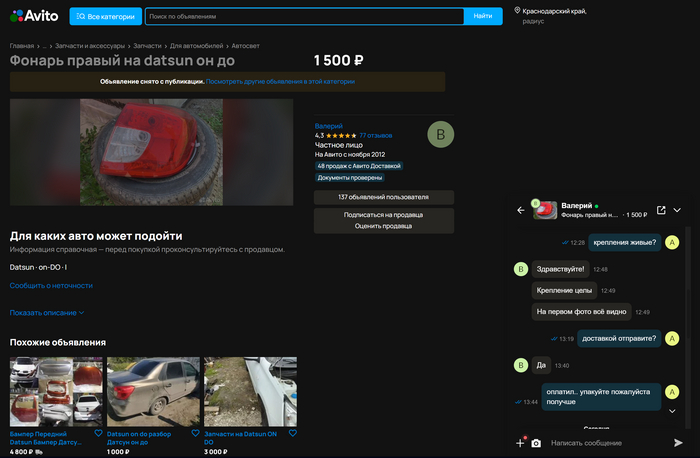Click the message Здравствуйте!
Viewport: 700px width, 458px height.
560,269
